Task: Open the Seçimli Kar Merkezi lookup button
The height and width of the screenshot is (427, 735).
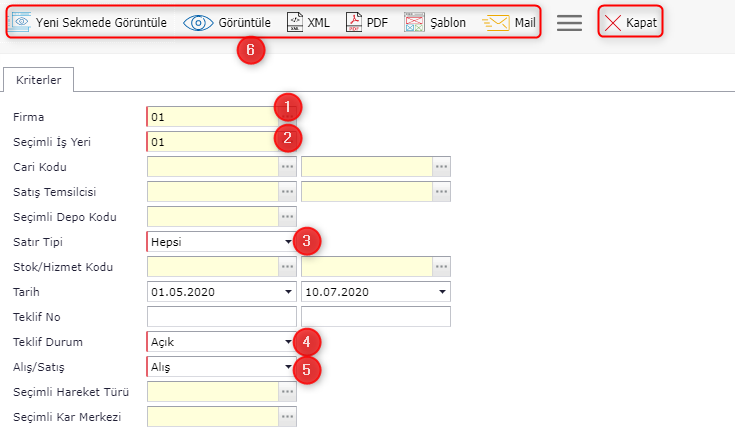Action: click(x=288, y=417)
